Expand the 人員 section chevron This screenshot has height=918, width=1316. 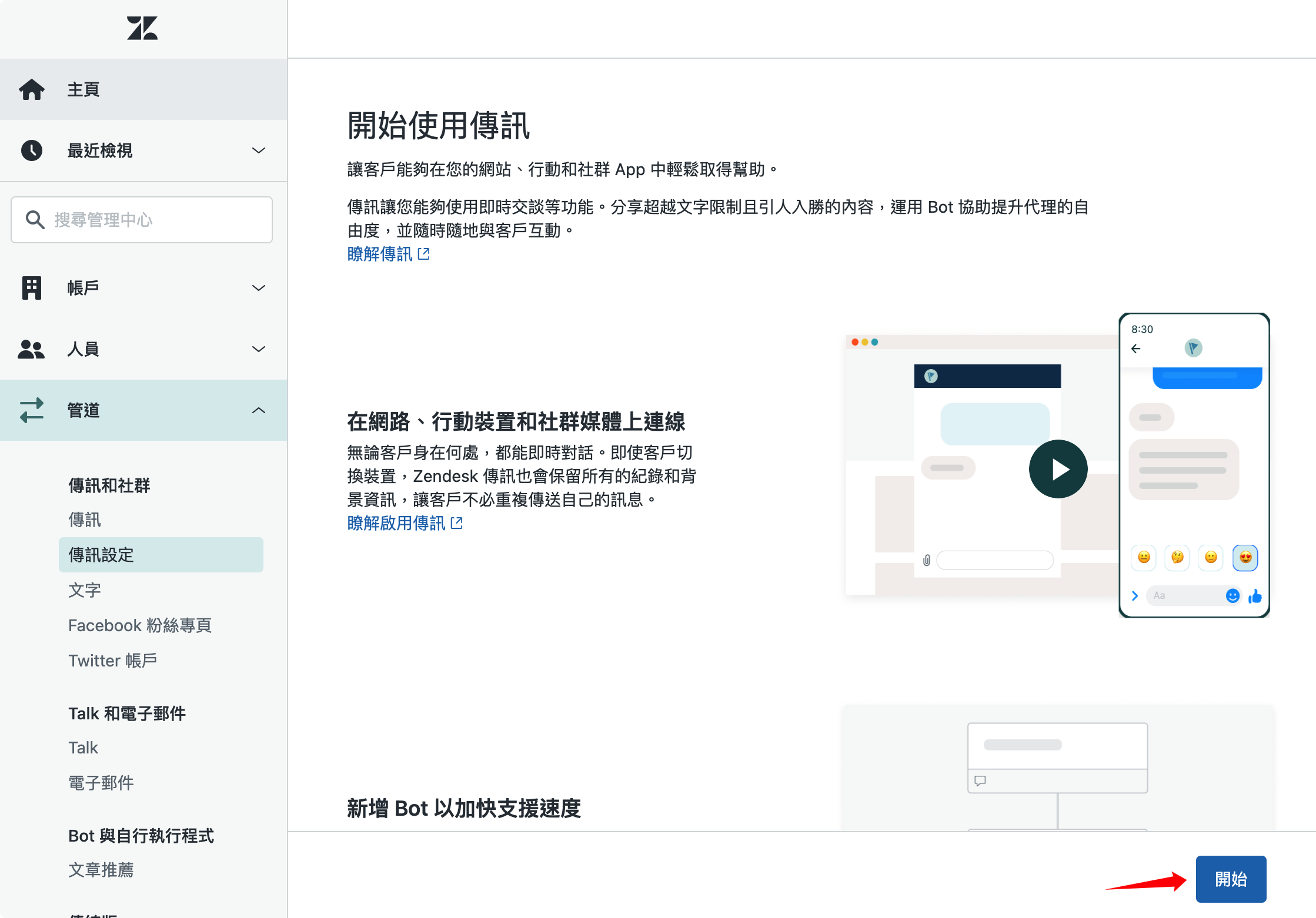click(259, 349)
